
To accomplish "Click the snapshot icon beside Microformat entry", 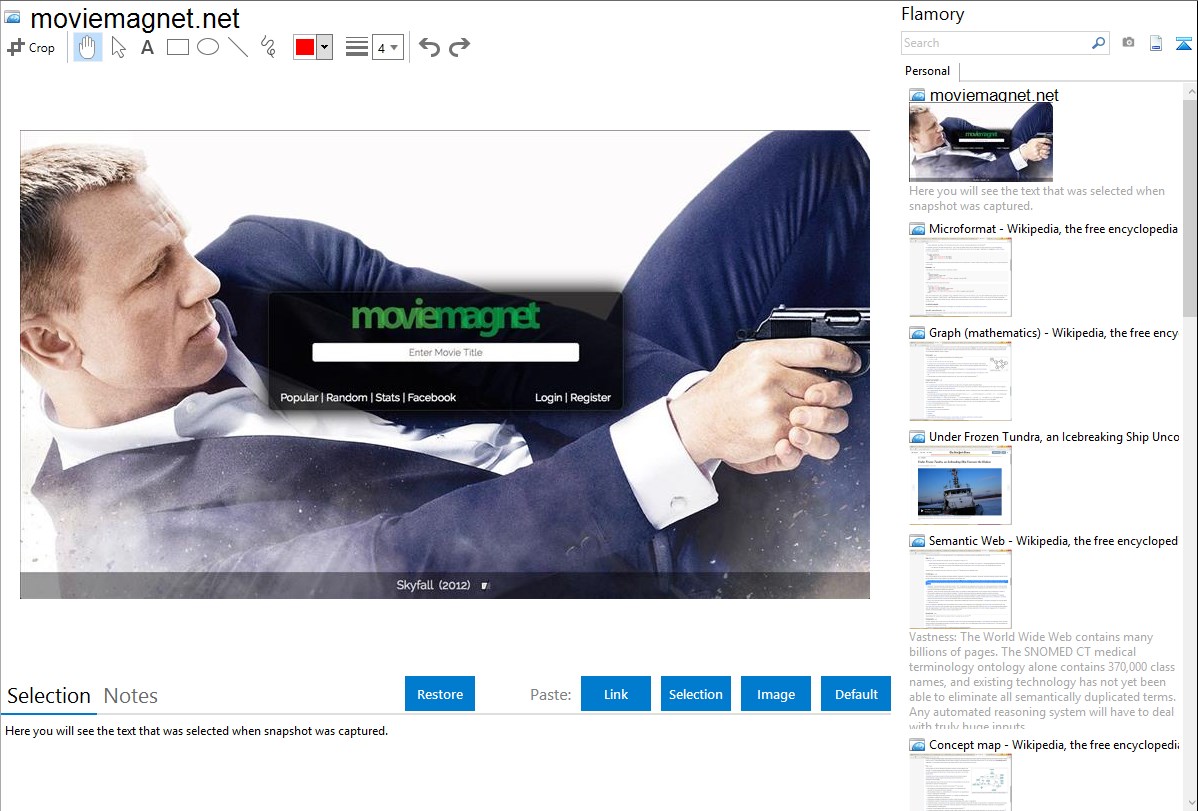I will [x=918, y=229].
